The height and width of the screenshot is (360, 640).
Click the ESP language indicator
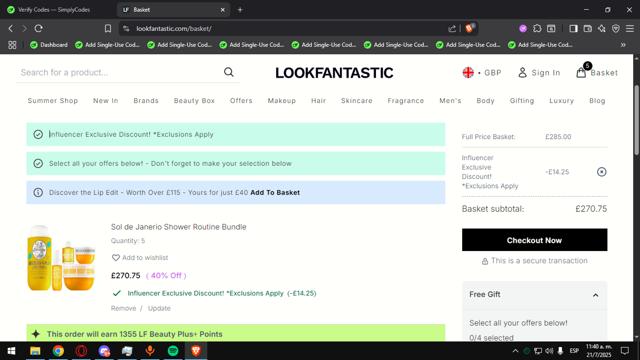click(574, 351)
